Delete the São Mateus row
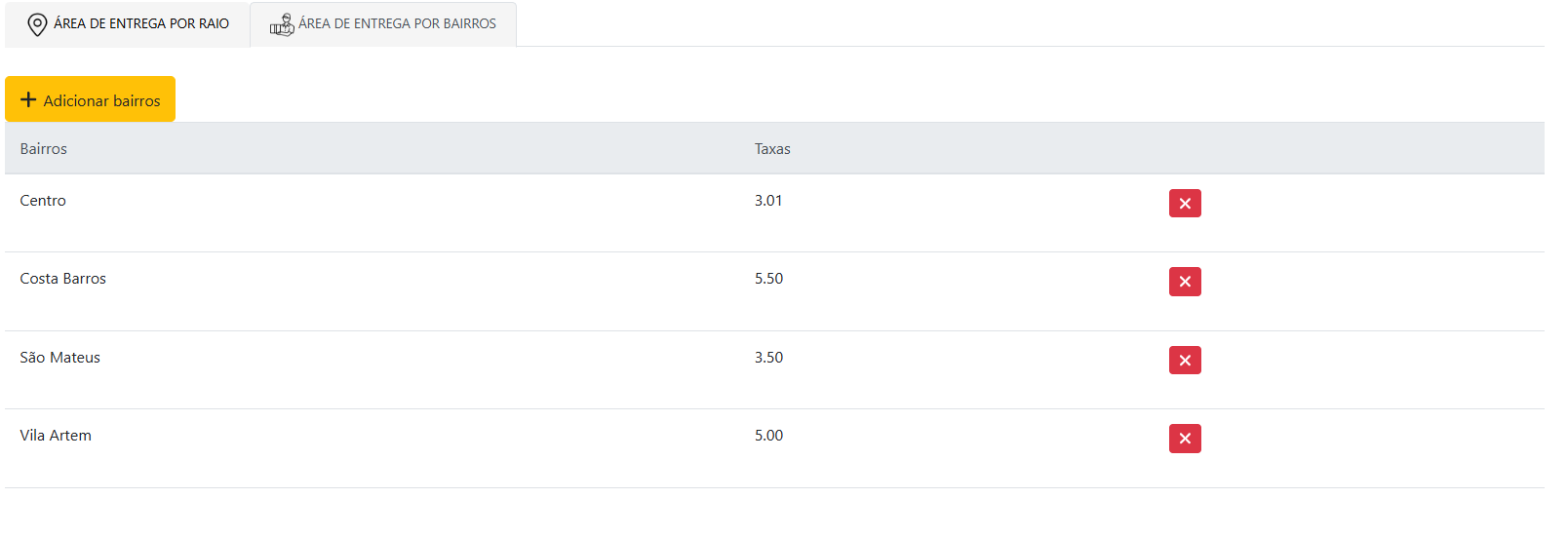 click(x=1185, y=361)
